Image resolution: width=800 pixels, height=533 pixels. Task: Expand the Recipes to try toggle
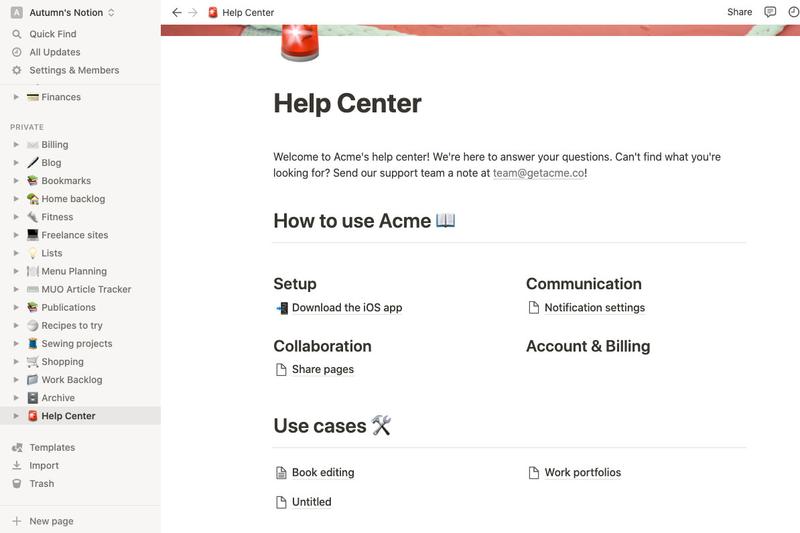click(x=16, y=325)
